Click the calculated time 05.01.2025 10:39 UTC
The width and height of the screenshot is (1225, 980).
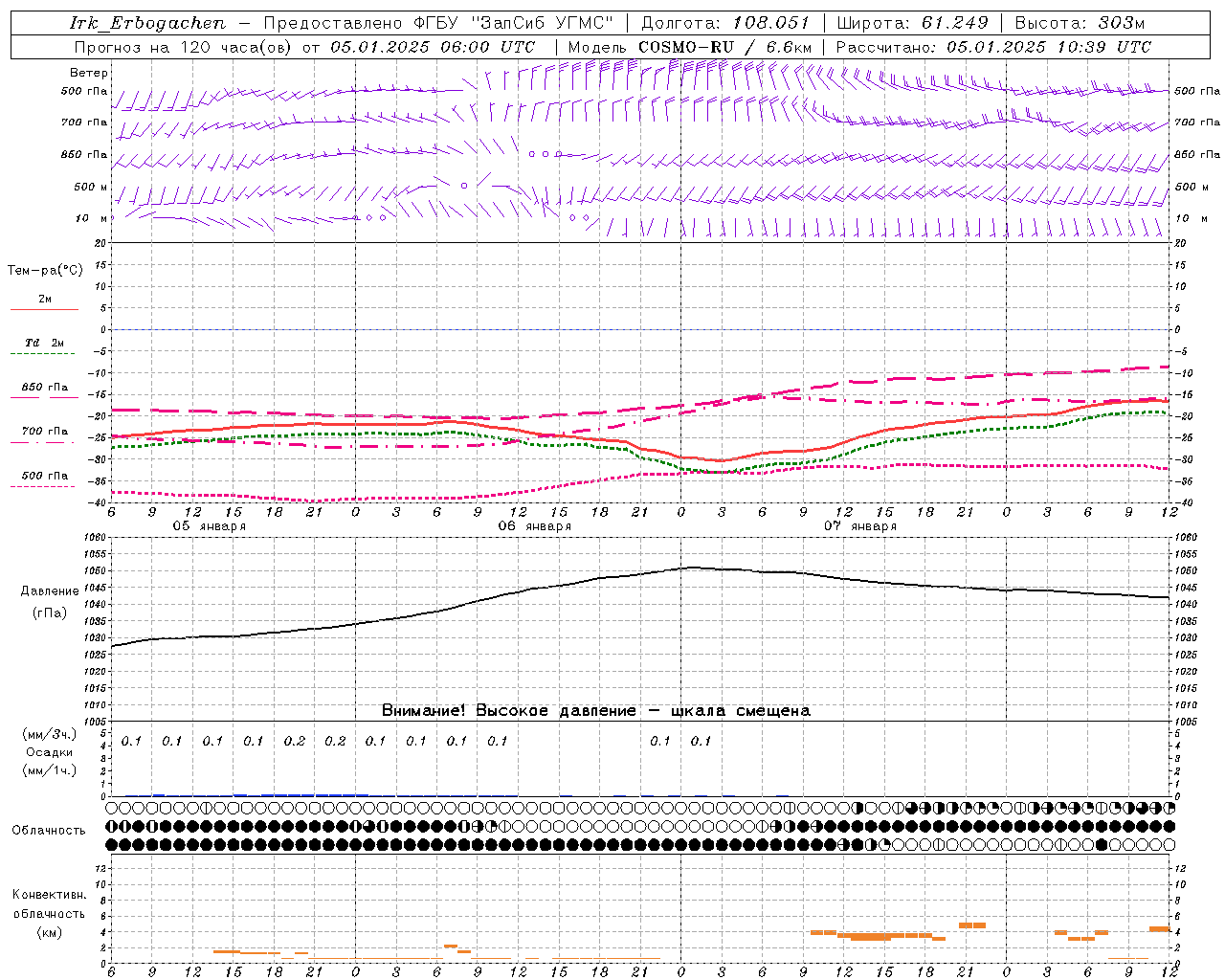pos(1049,47)
